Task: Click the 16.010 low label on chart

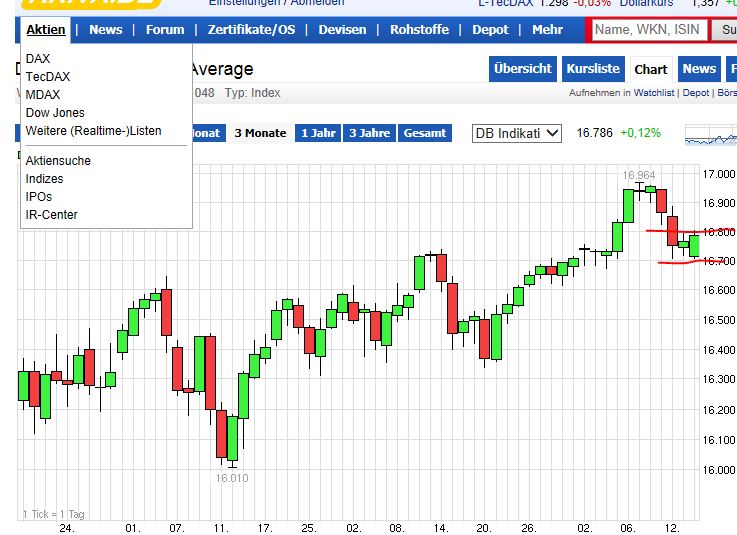Action: pos(232,478)
